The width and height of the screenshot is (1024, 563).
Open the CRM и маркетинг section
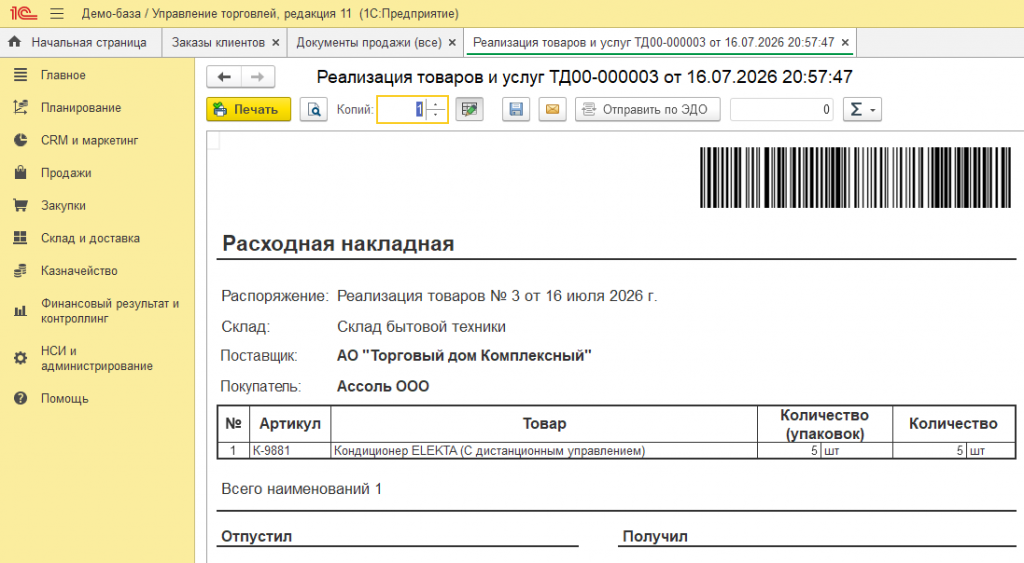tap(89, 140)
